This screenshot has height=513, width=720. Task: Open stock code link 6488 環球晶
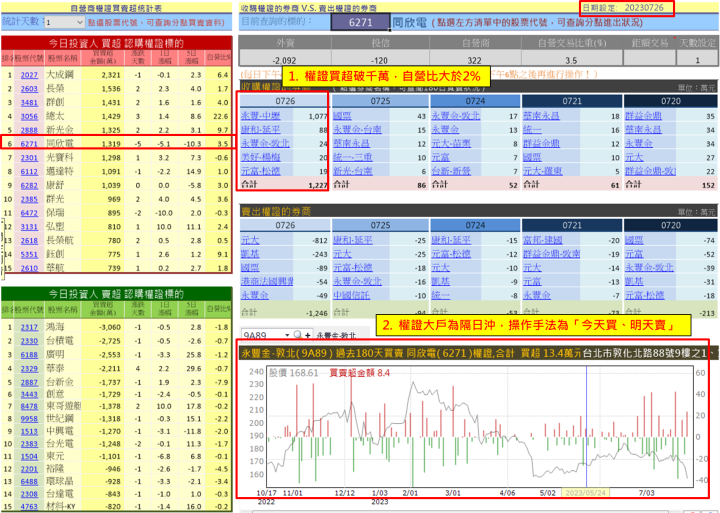click(x=29, y=481)
